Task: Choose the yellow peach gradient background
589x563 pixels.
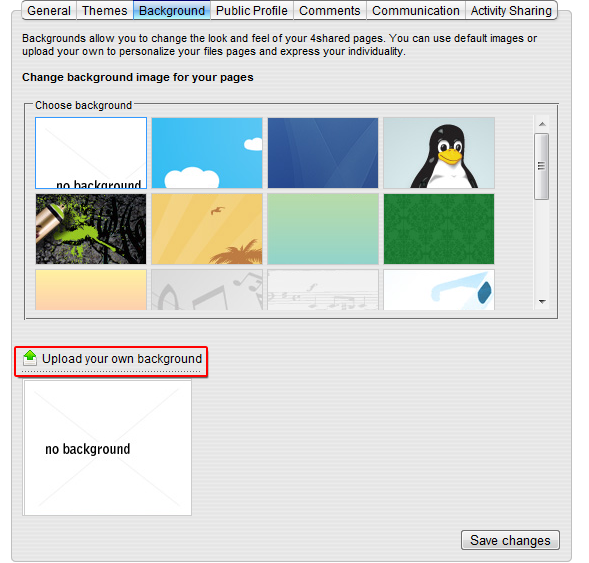Action: (x=91, y=290)
